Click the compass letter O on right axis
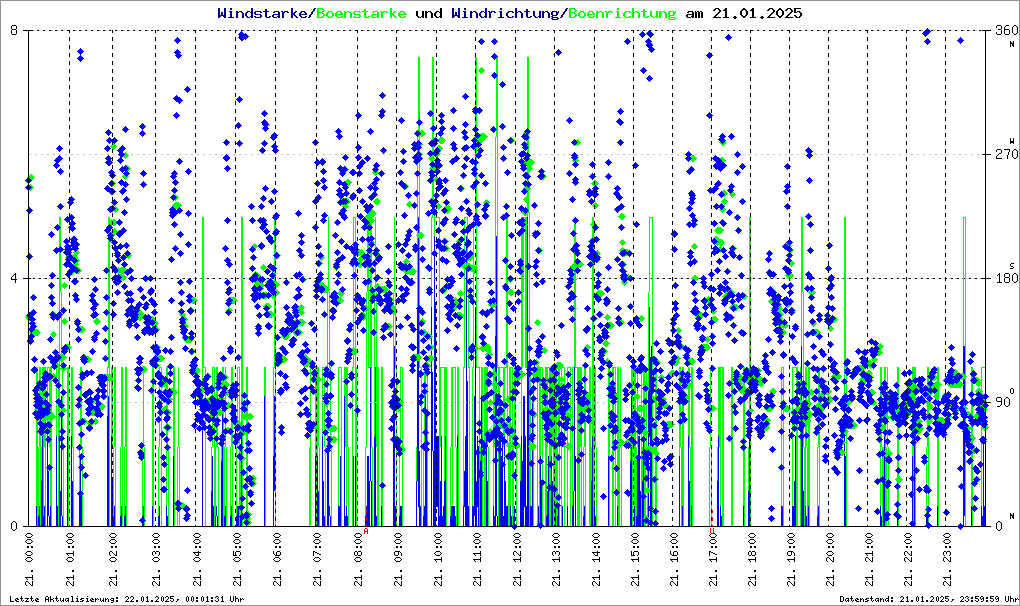Image resolution: width=1020 pixels, height=606 pixels. click(x=1012, y=390)
